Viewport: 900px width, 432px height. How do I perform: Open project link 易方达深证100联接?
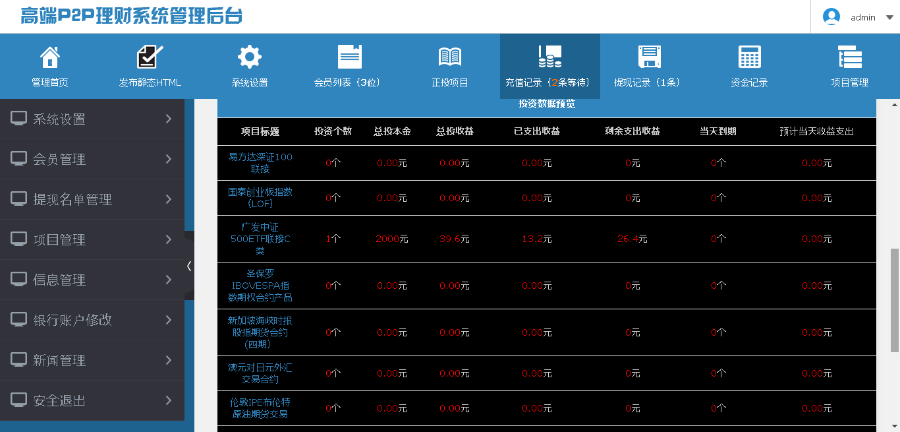tap(260, 163)
